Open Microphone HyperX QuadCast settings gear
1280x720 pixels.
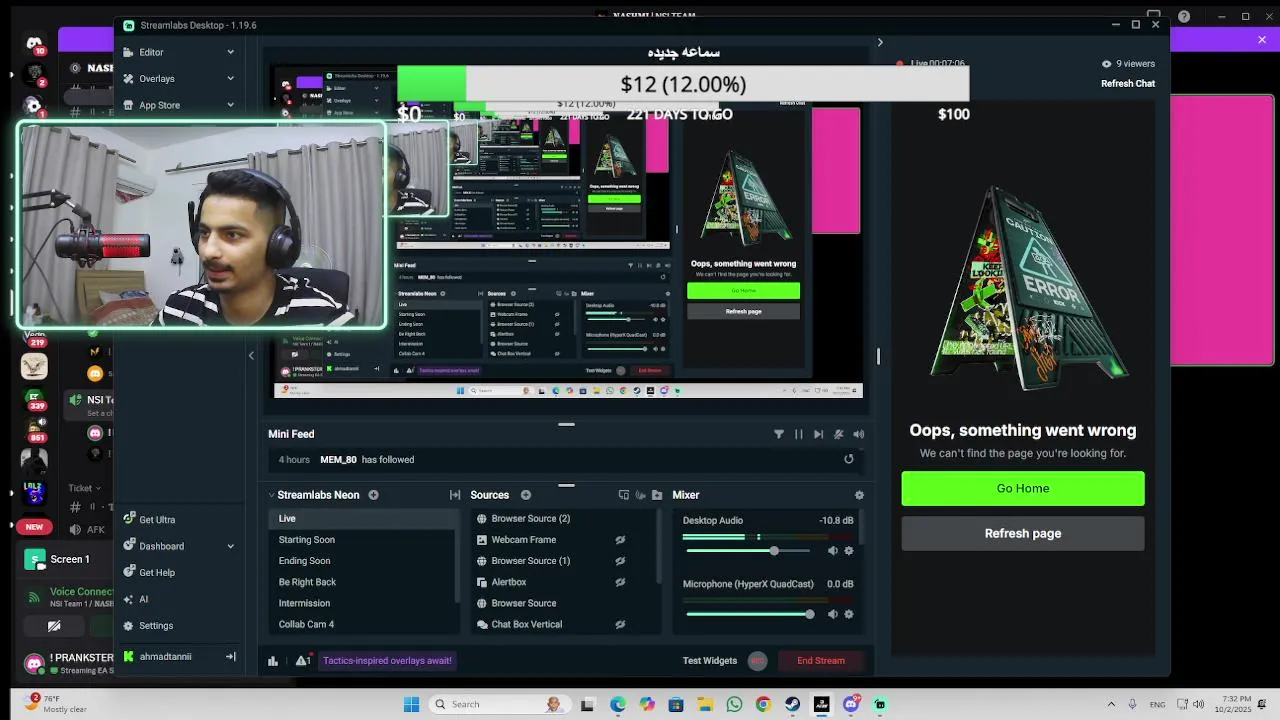[849, 614]
